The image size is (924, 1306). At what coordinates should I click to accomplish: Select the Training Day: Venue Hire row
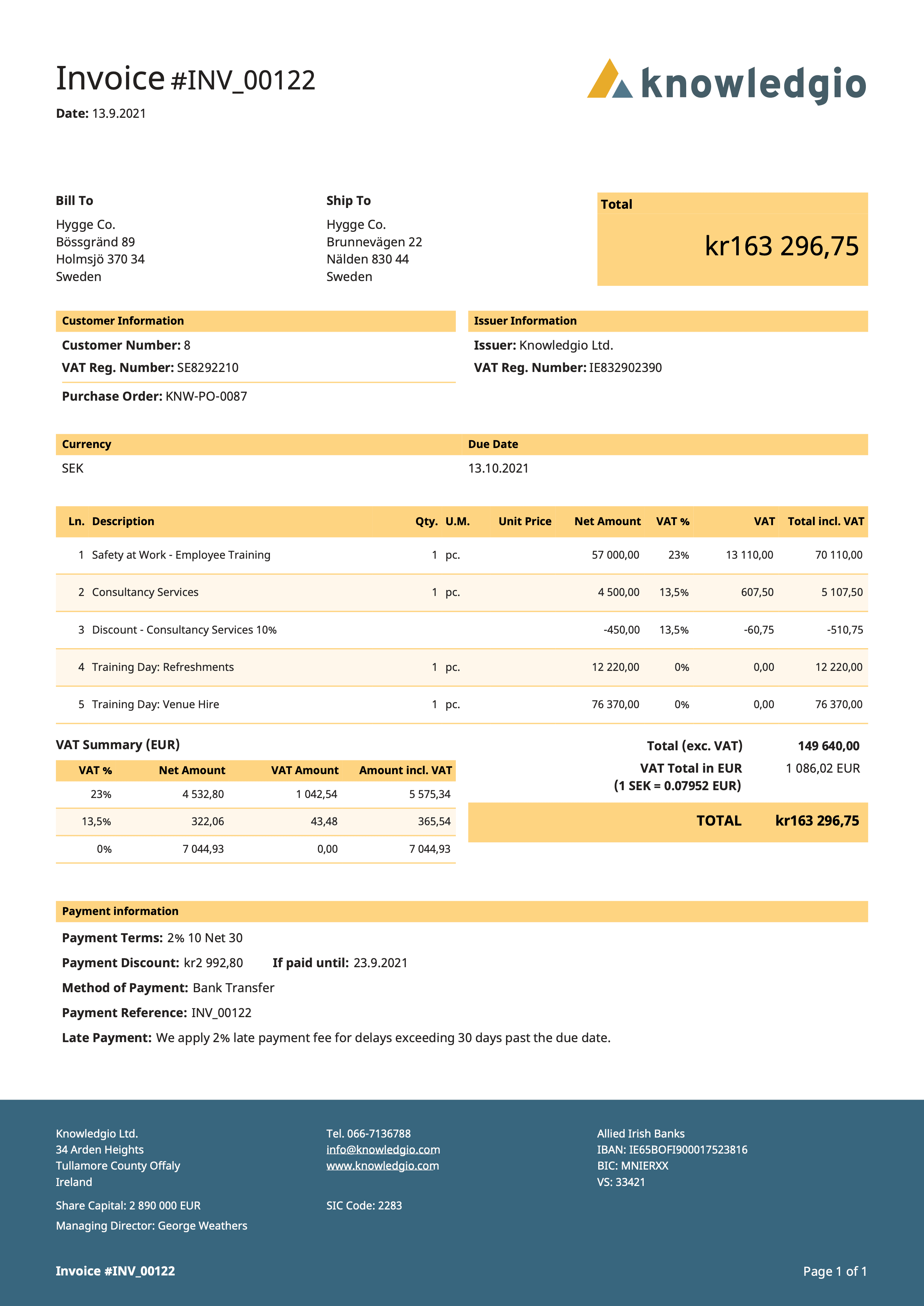click(155, 704)
